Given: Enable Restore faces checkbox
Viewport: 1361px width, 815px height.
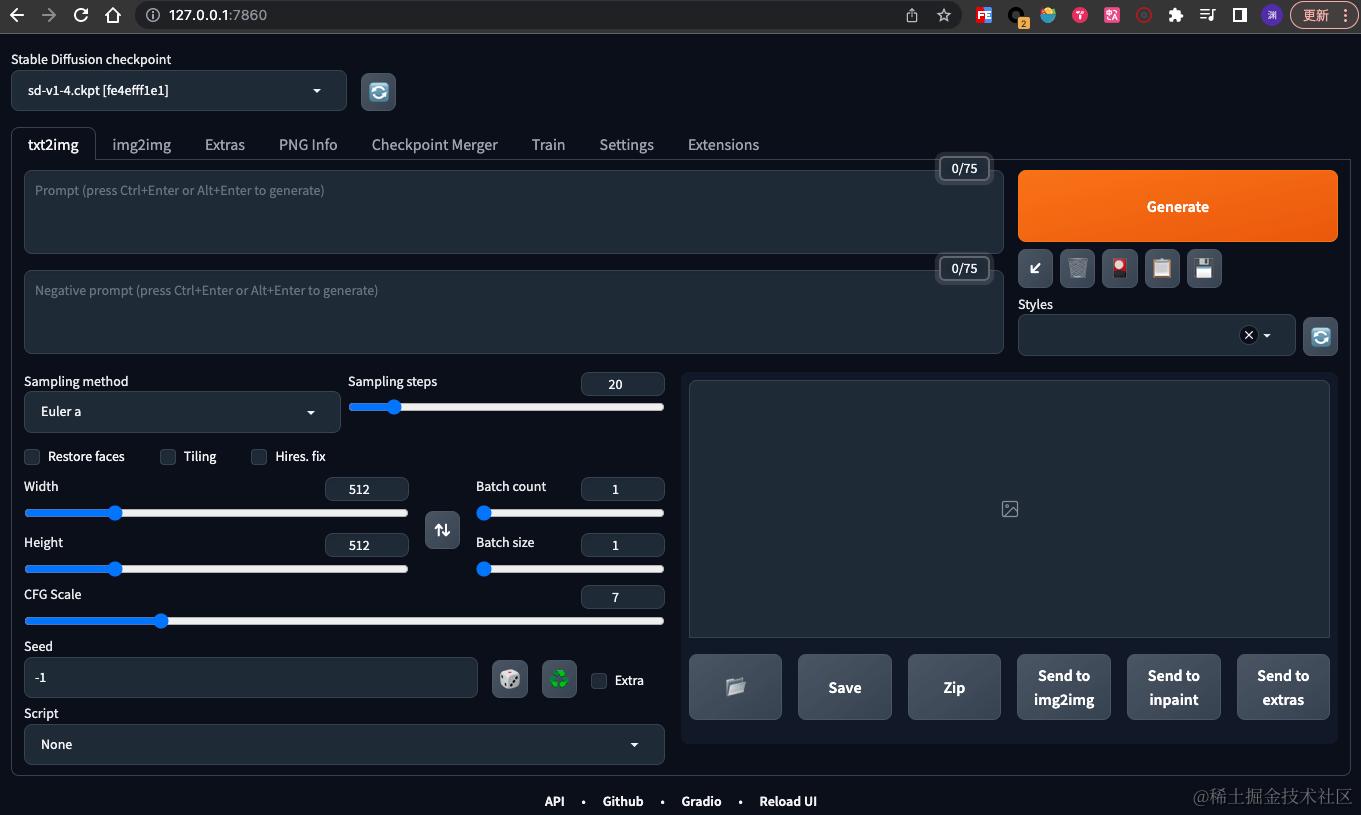Looking at the screenshot, I should point(32,456).
